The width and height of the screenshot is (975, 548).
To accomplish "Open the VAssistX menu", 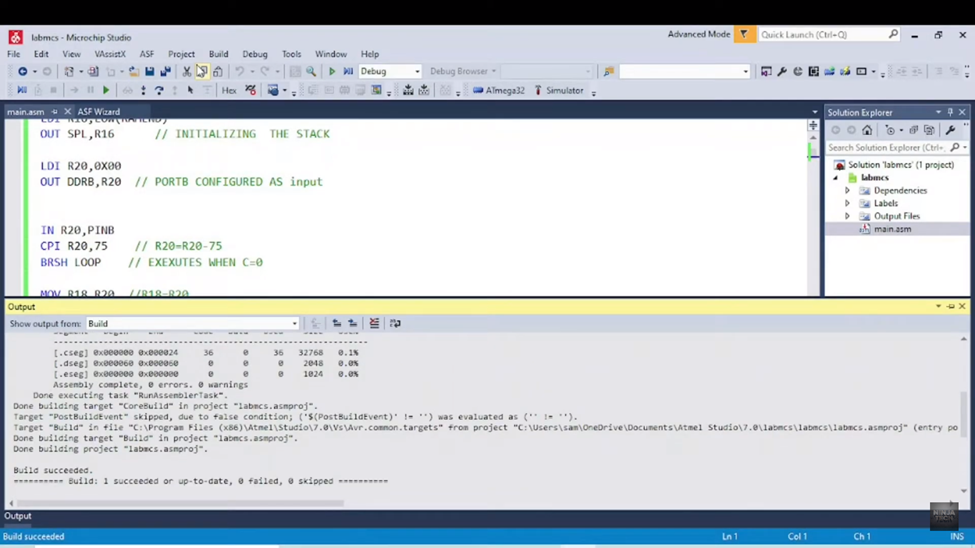I will pyautogui.click(x=110, y=54).
